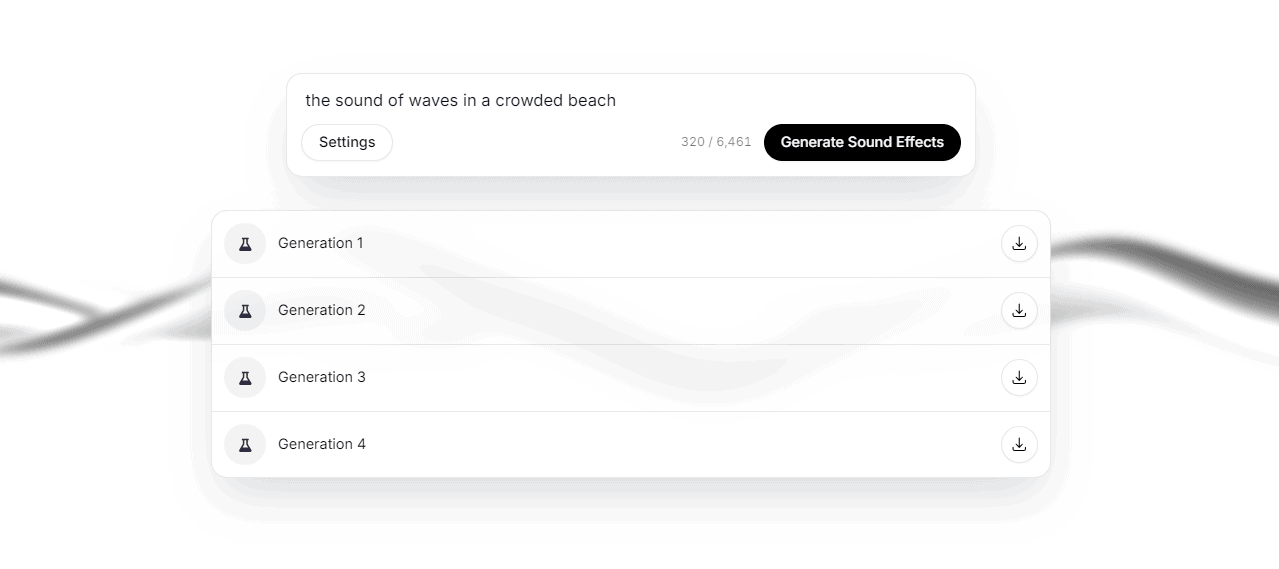Select the Generation 2 row label
Screen dimensions: 1279x569
pos(322,310)
